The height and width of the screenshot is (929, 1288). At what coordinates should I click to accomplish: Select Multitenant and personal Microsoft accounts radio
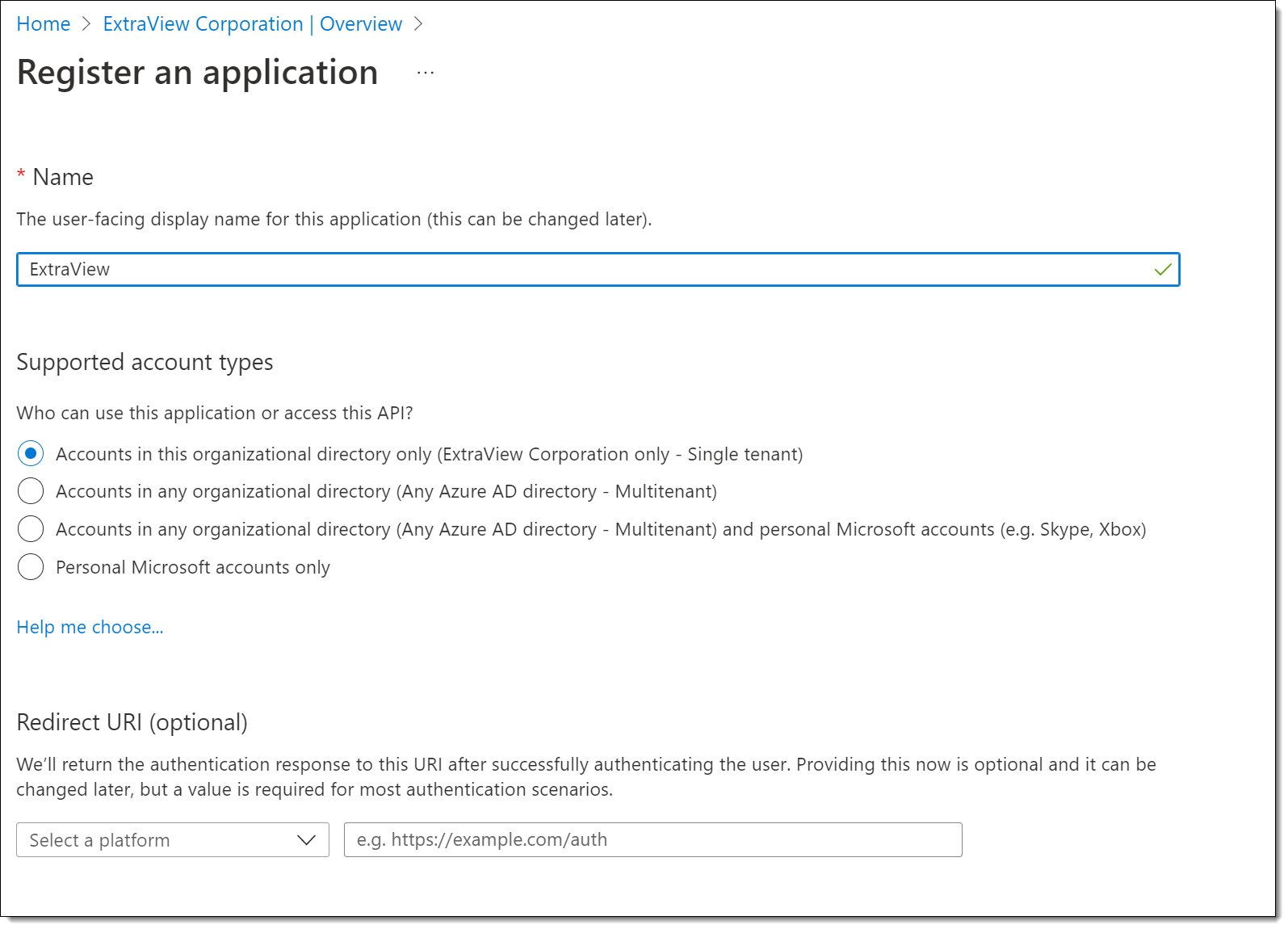[x=31, y=529]
